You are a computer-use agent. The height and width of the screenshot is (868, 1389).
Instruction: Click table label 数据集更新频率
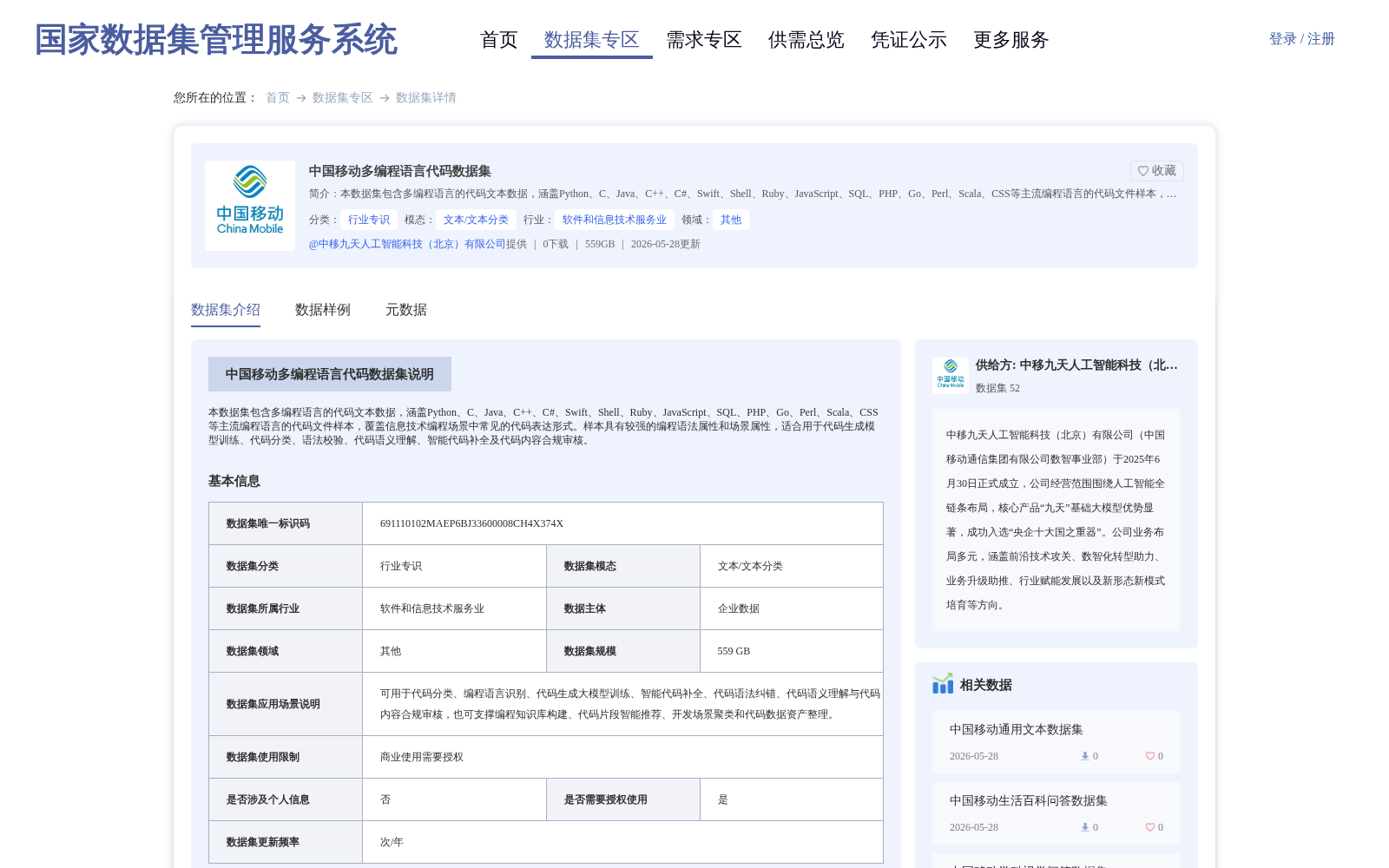(x=263, y=842)
